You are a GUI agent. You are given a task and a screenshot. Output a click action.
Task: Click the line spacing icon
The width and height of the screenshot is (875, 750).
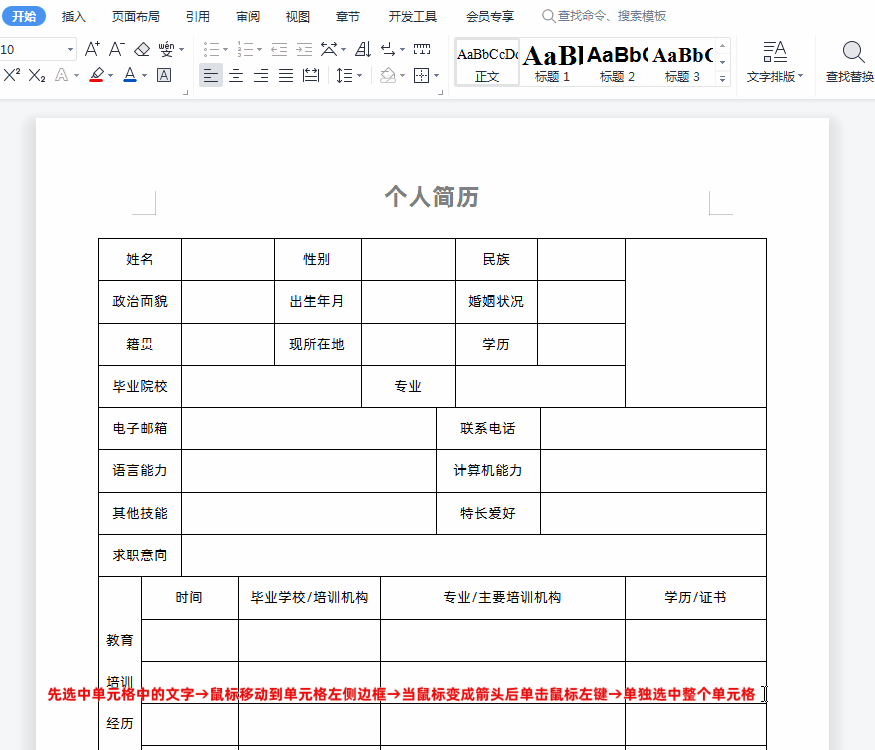[x=344, y=75]
